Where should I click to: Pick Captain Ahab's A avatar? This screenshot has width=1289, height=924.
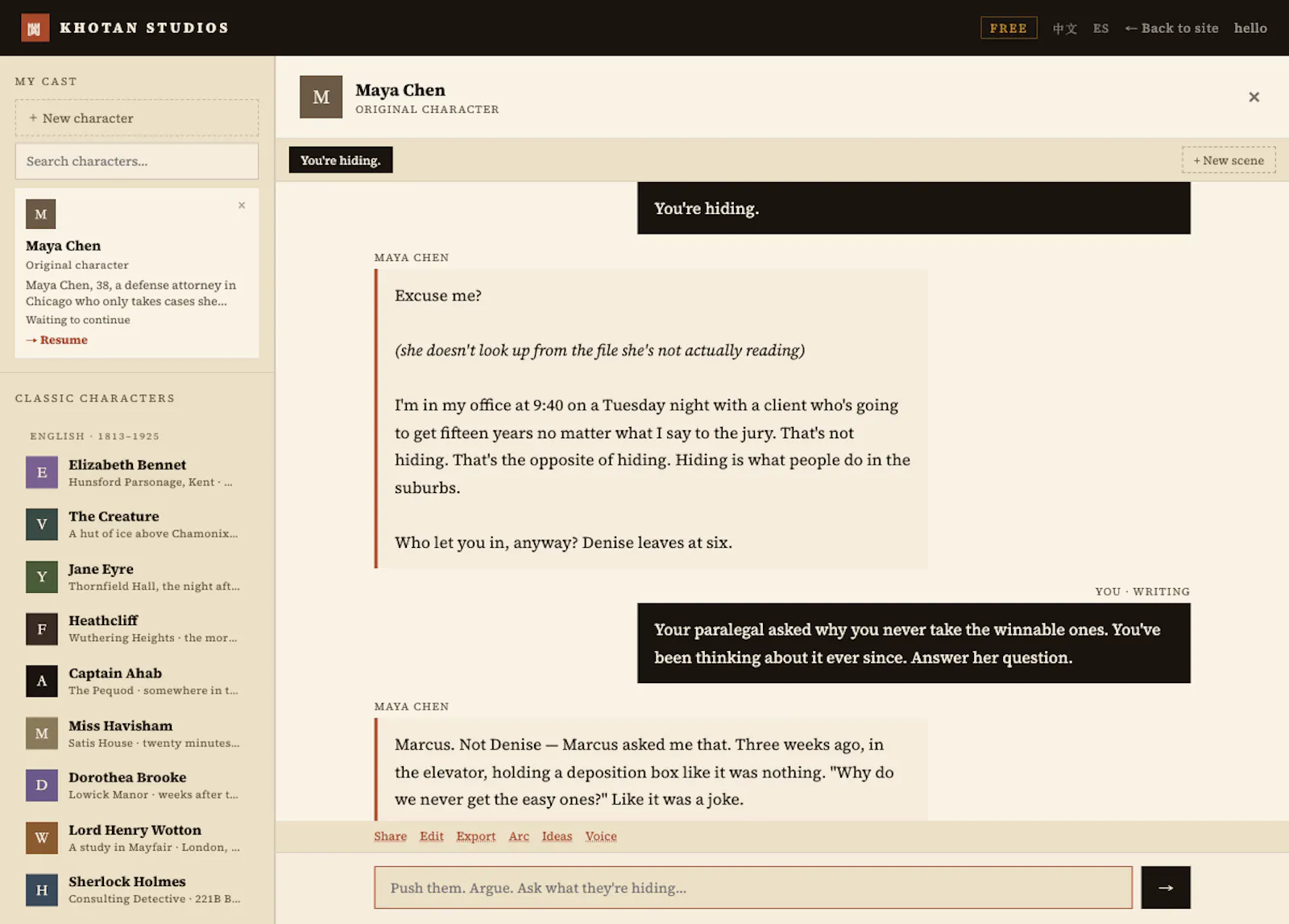(x=42, y=681)
